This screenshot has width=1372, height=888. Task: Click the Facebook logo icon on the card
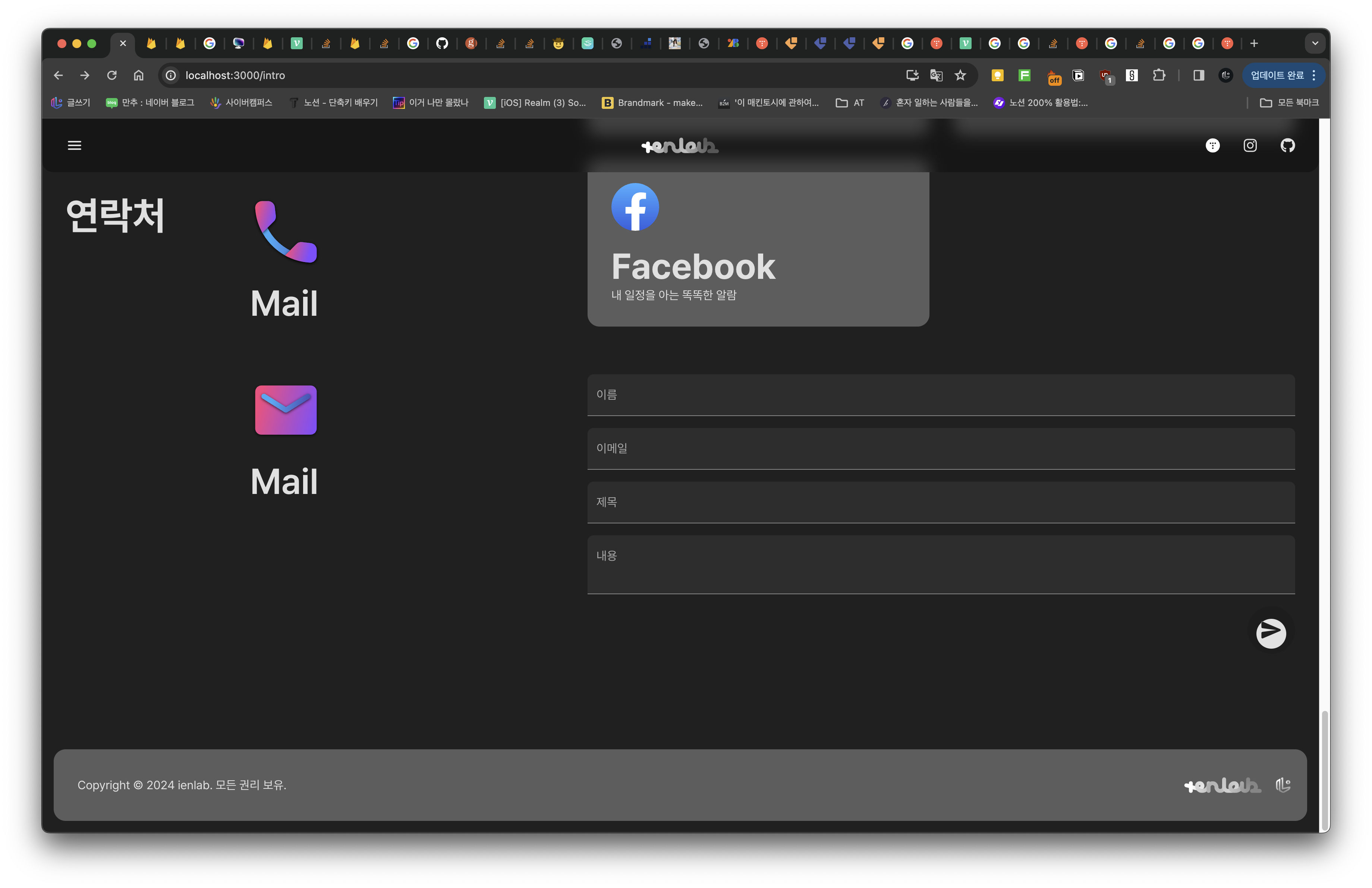(635, 207)
